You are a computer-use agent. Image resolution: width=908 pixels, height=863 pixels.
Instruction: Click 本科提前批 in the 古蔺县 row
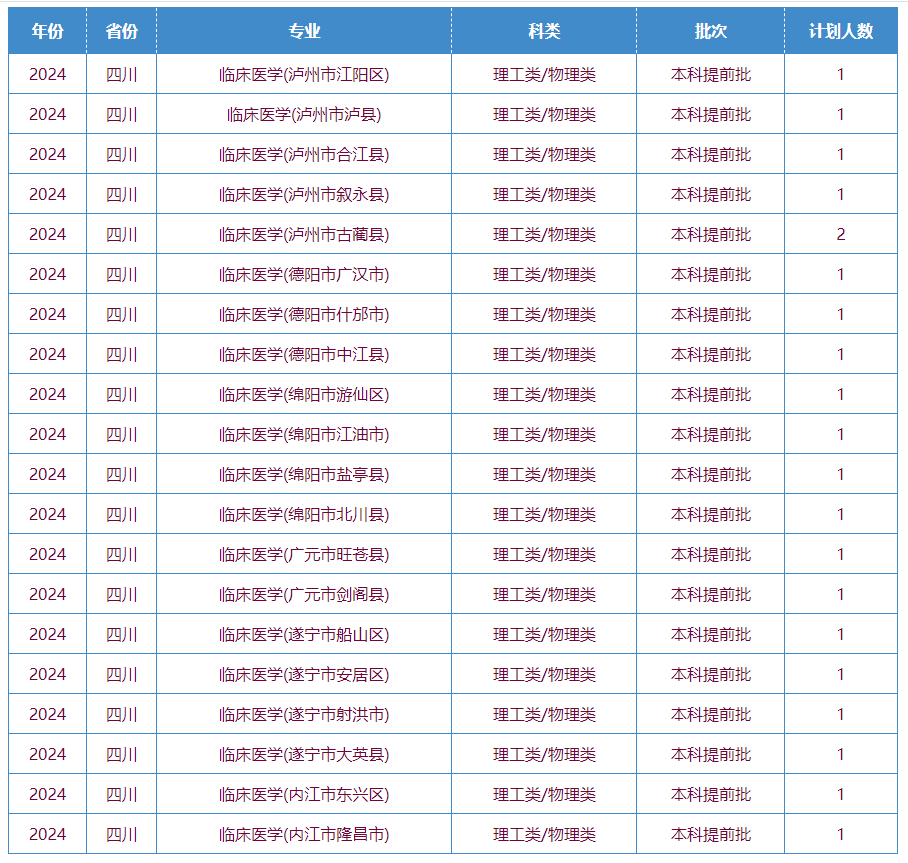coord(711,234)
